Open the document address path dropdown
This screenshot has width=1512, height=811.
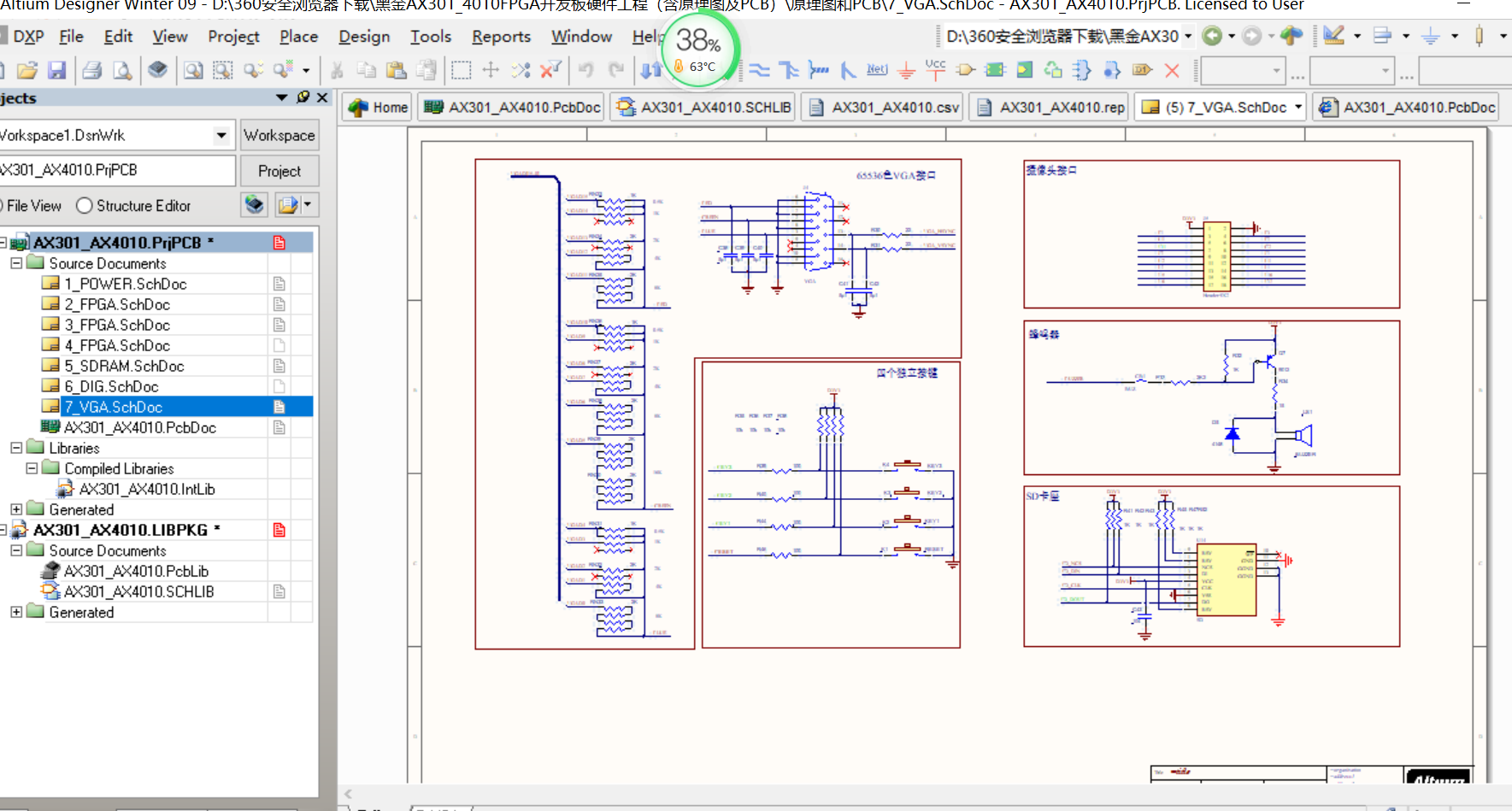(x=1188, y=36)
